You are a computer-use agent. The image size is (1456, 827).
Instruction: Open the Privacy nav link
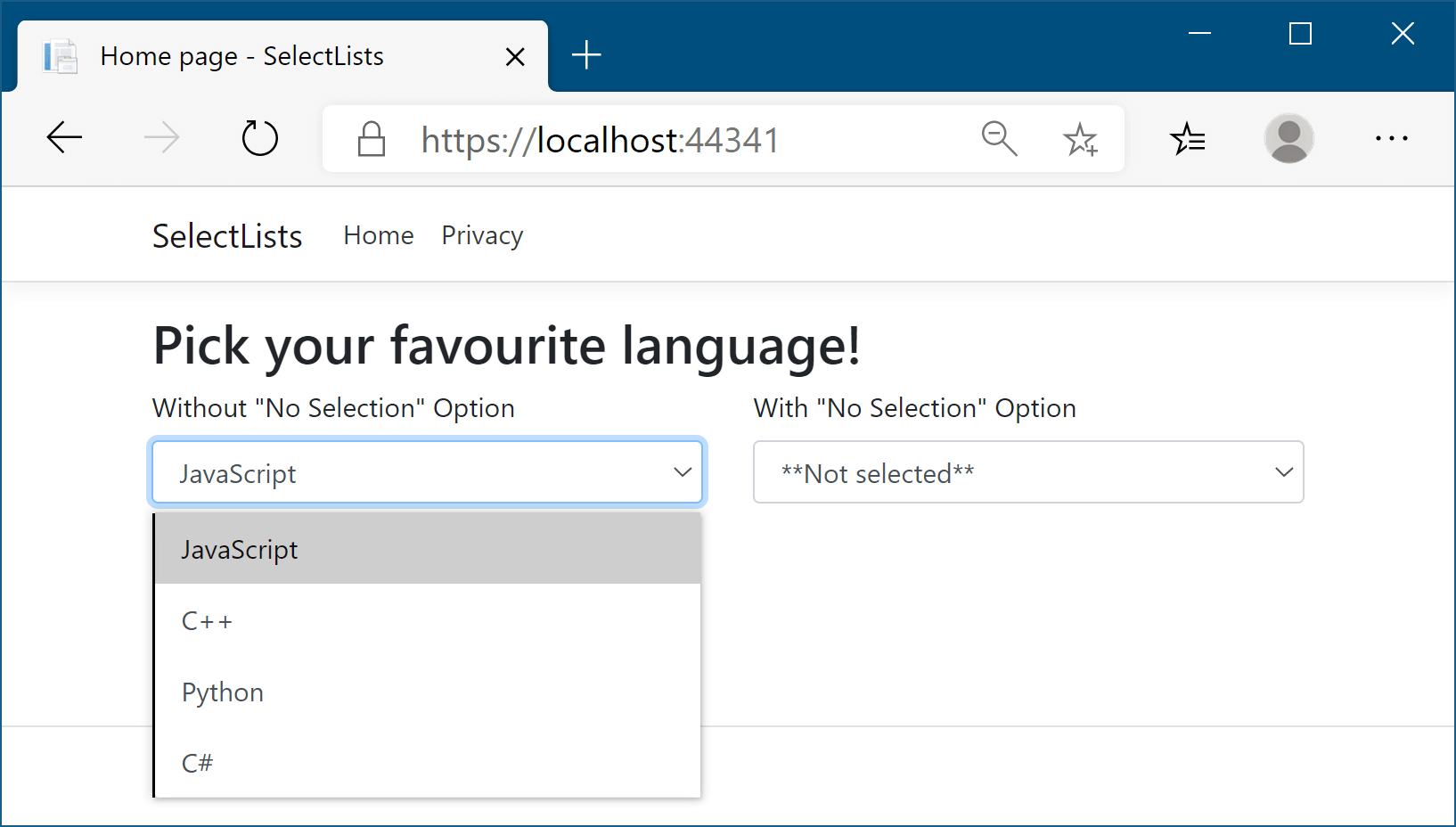coord(482,235)
